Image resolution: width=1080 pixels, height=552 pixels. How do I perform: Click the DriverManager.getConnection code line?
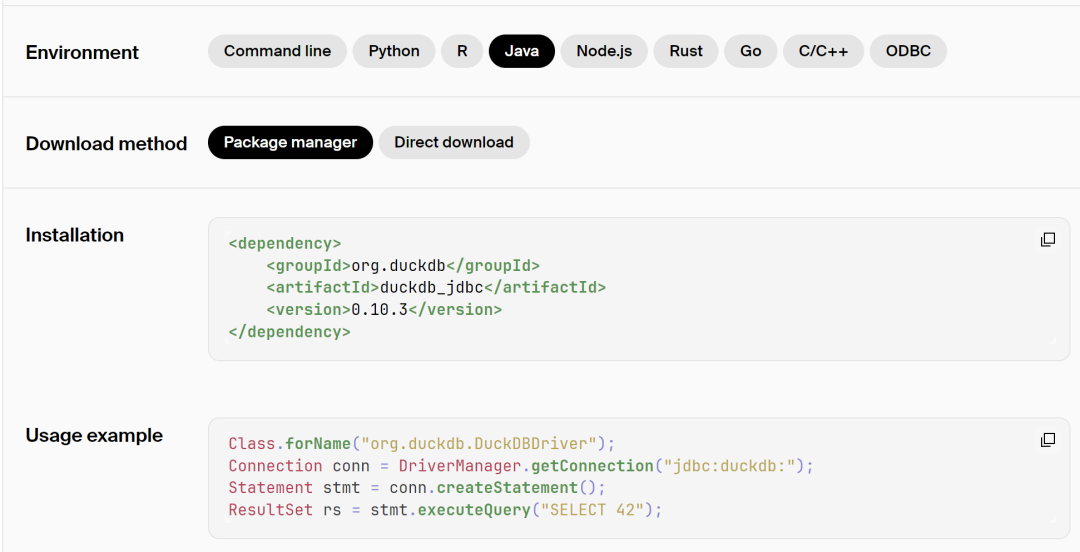pyautogui.click(x=521, y=466)
